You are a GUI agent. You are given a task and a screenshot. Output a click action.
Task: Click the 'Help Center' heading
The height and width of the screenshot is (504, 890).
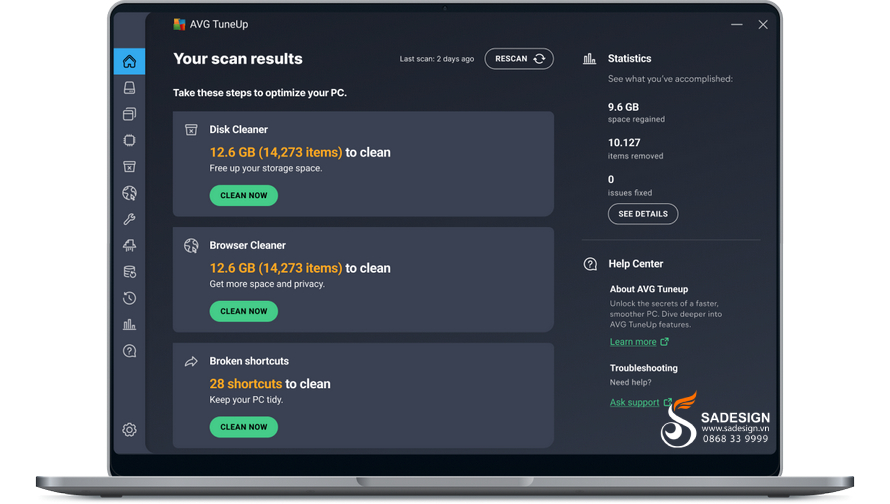click(x=636, y=264)
